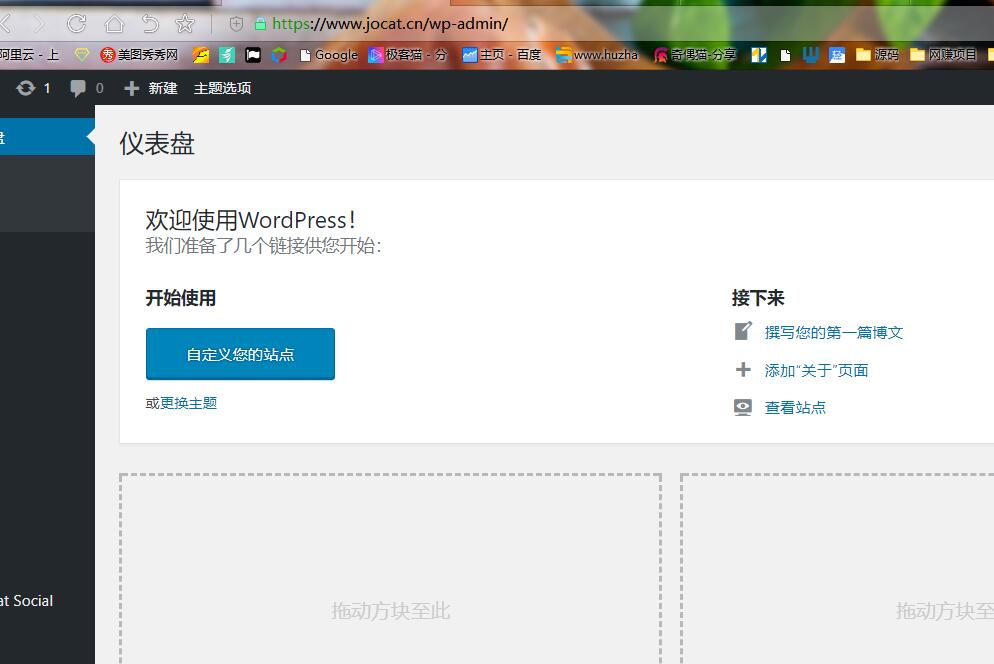Open the teal feather bookmark icon
The image size is (994, 664).
pos(227,55)
